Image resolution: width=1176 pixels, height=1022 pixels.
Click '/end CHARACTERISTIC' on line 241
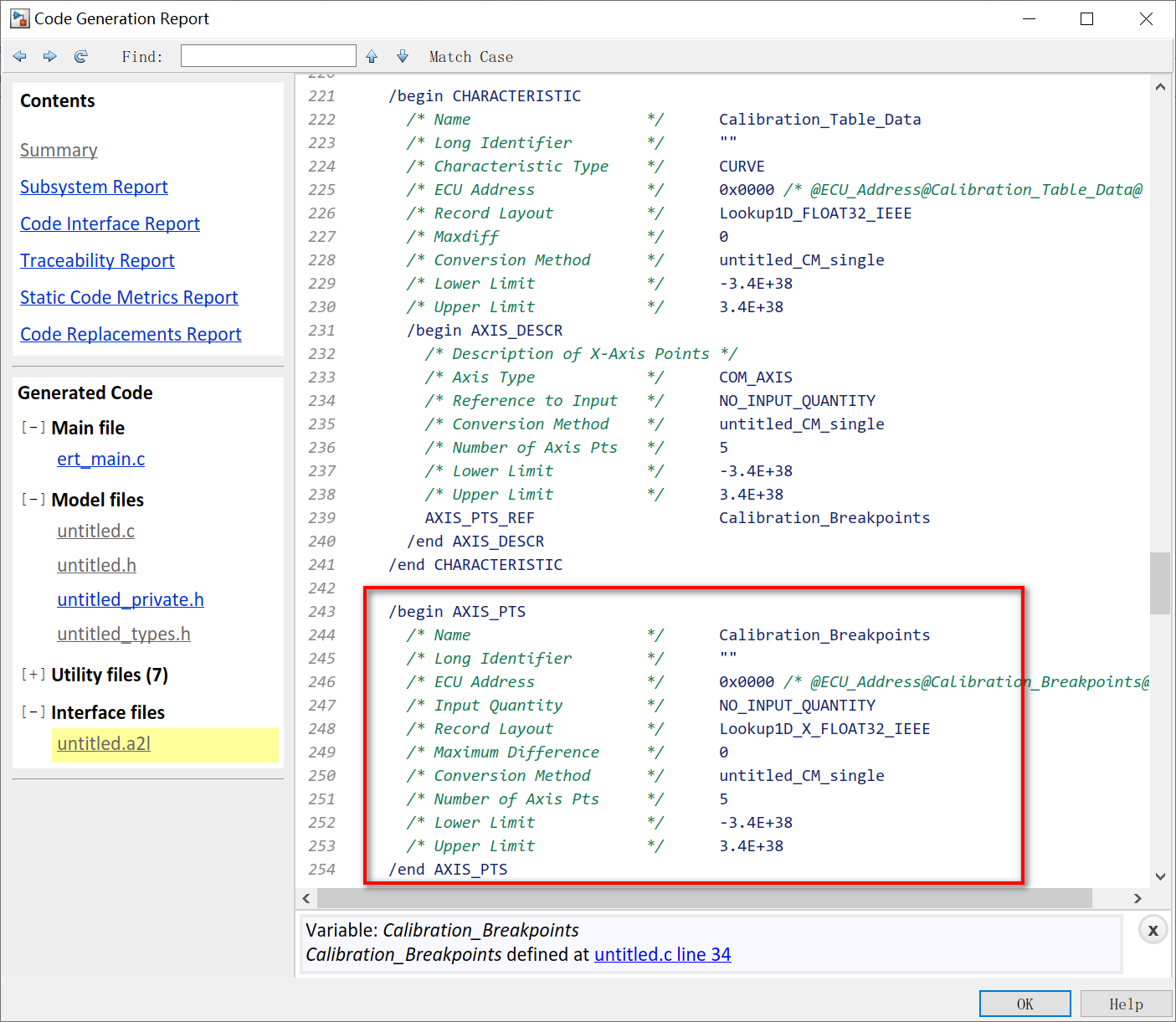point(475,564)
